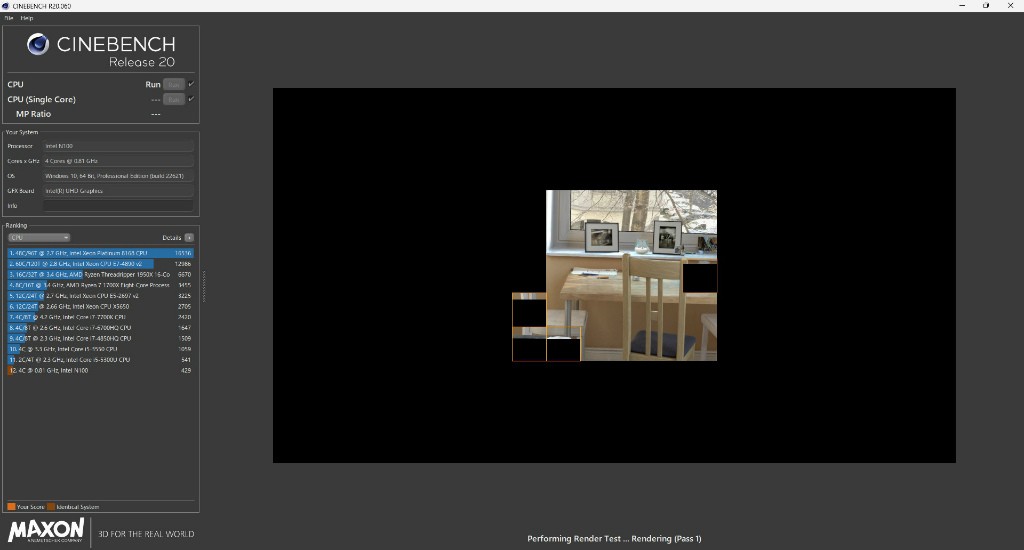
Task: Toggle the CPU (Single Core) checkbox
Action: 191,99
